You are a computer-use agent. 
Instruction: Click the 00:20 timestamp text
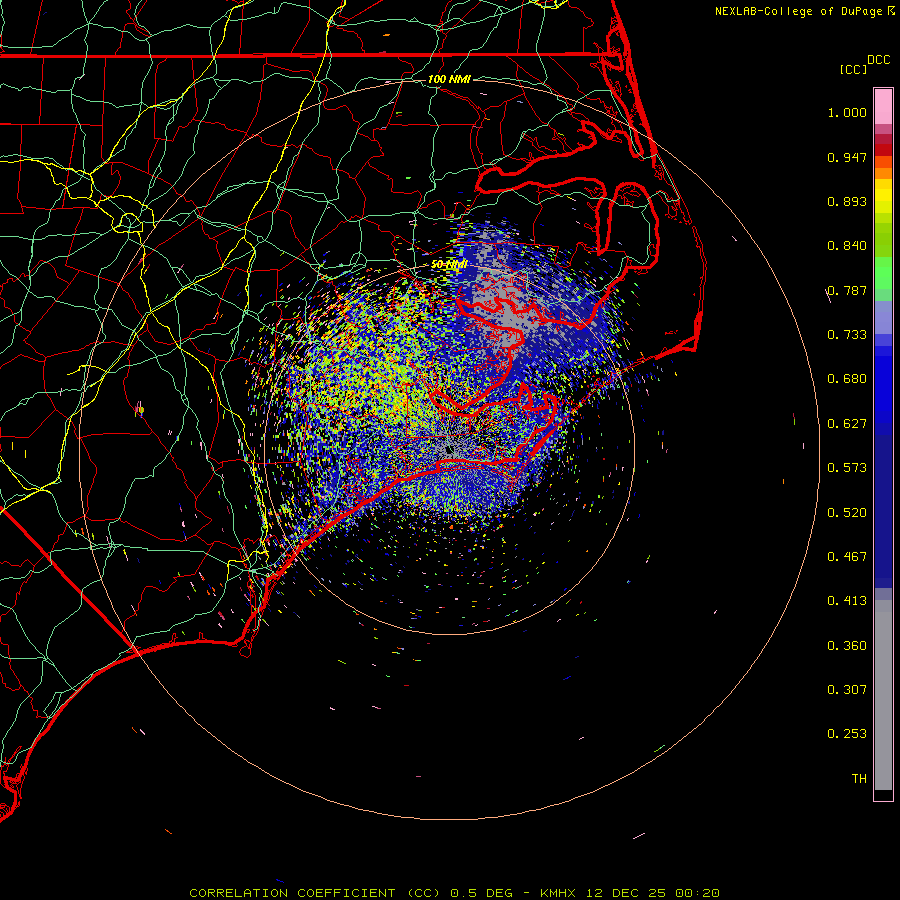(x=697, y=893)
